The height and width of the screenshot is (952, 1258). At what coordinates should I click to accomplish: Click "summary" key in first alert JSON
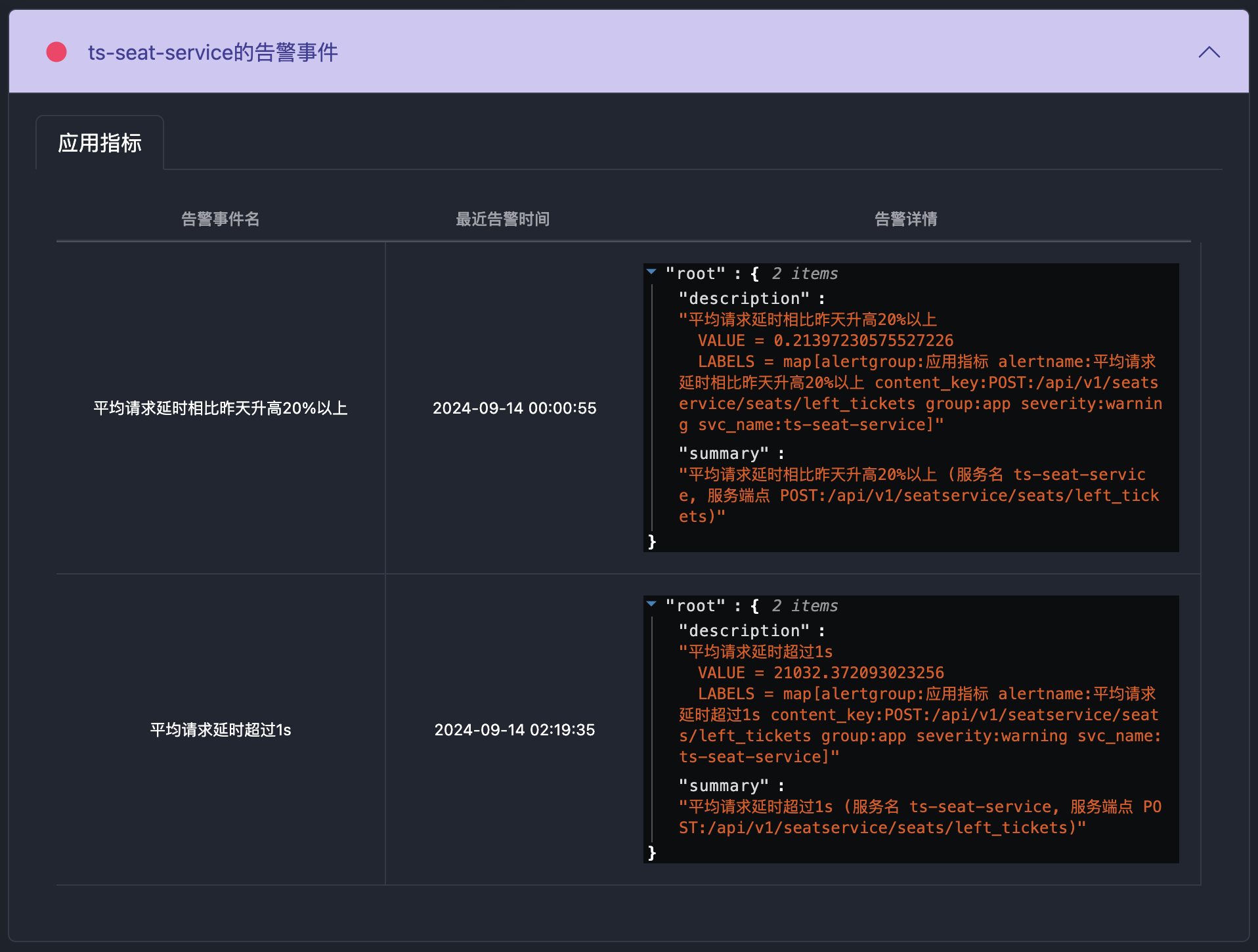coord(724,454)
